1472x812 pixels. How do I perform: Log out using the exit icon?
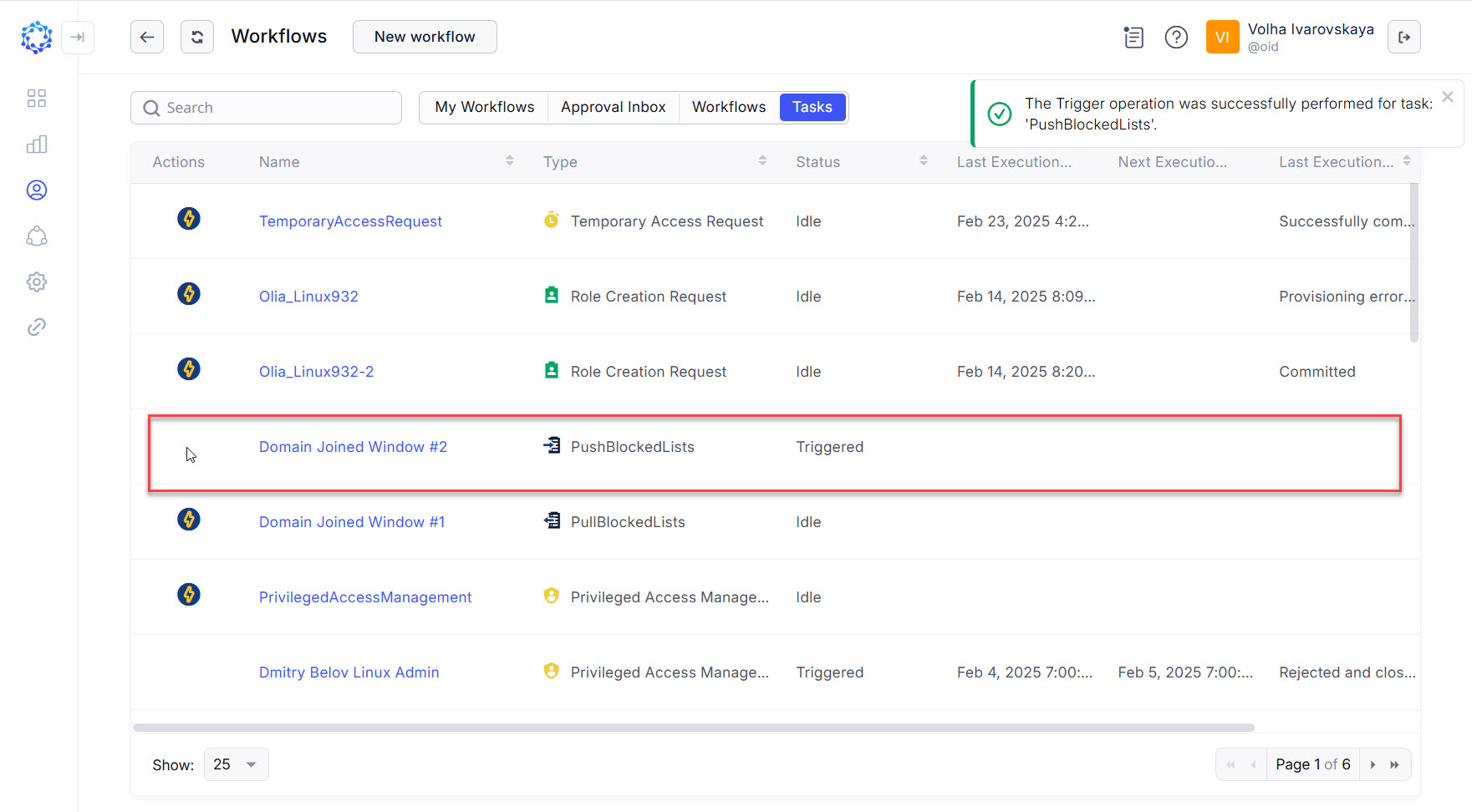1404,37
